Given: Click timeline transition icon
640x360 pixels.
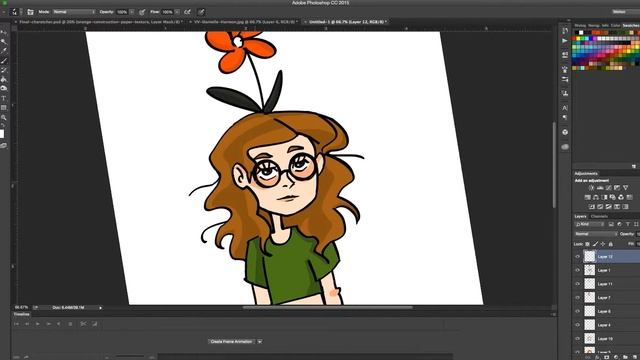Looking at the screenshot, I should (x=94, y=324).
